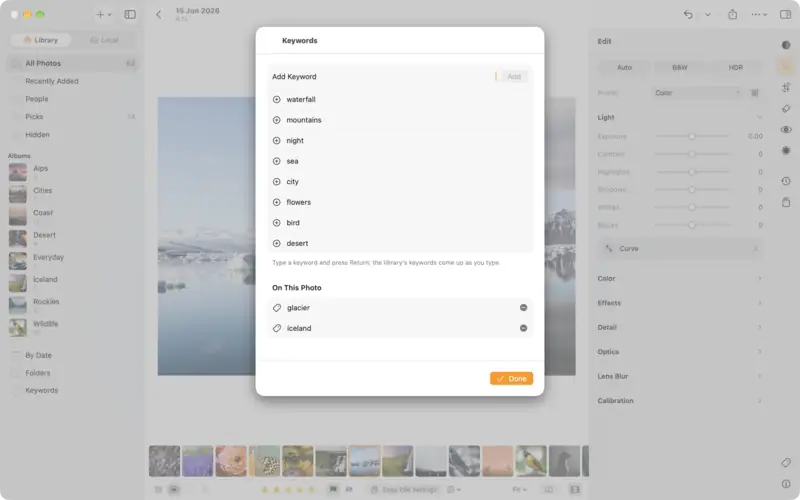This screenshot has width=800, height=500.
Task: Add the city keyword with its plus icon
Action: 277,182
